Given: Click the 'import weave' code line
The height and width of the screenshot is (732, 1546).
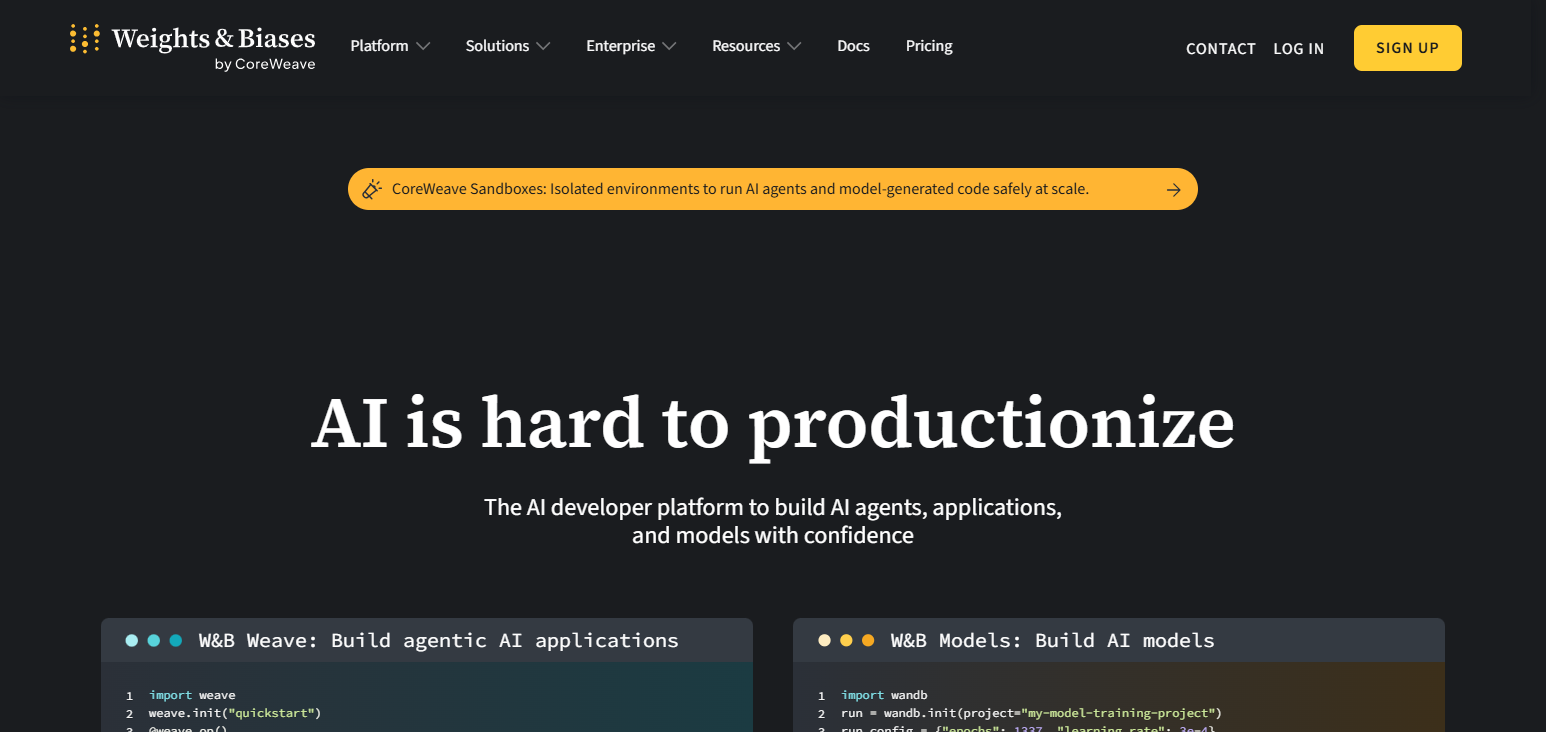Looking at the screenshot, I should click(192, 695).
